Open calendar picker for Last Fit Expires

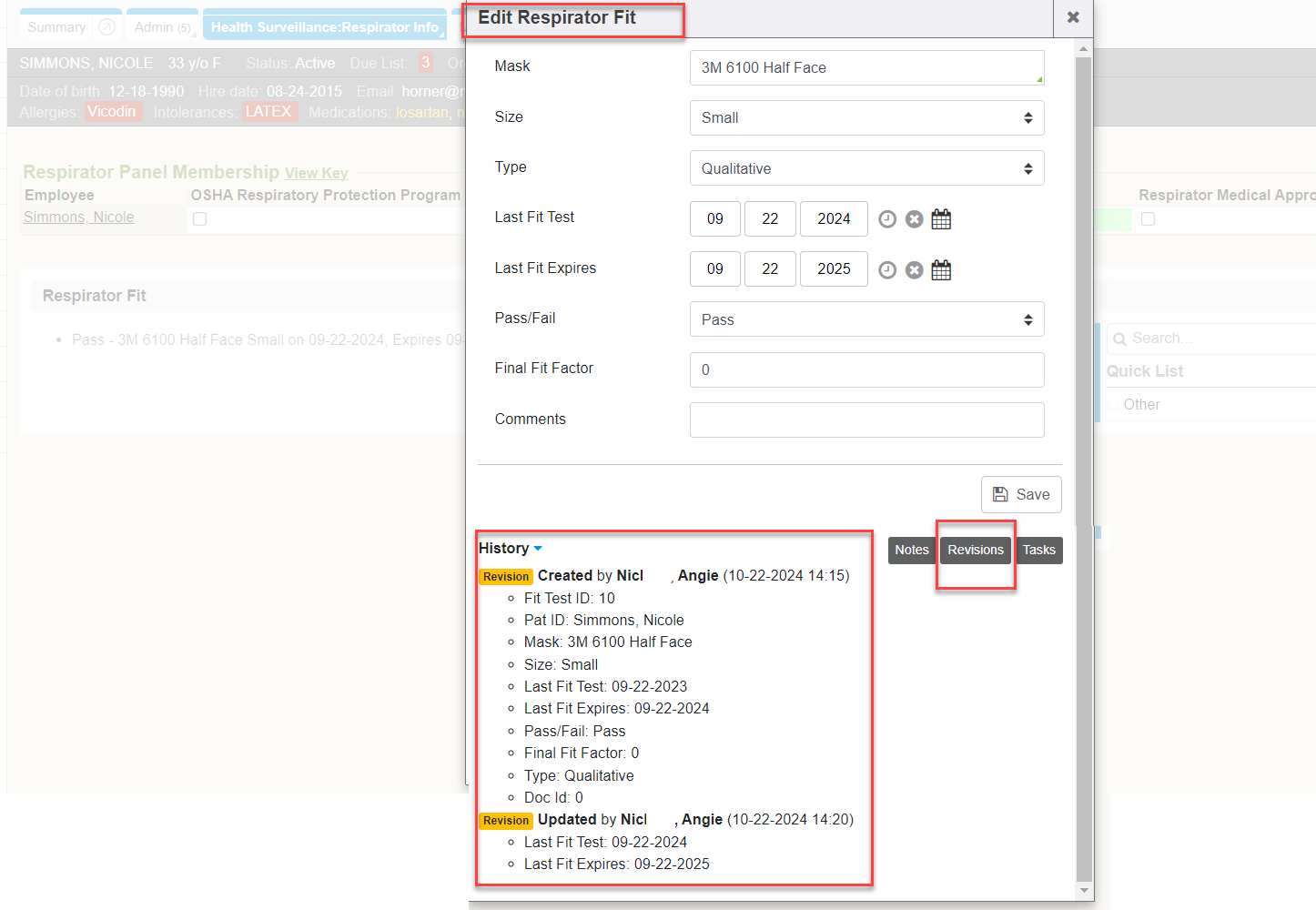[941, 270]
